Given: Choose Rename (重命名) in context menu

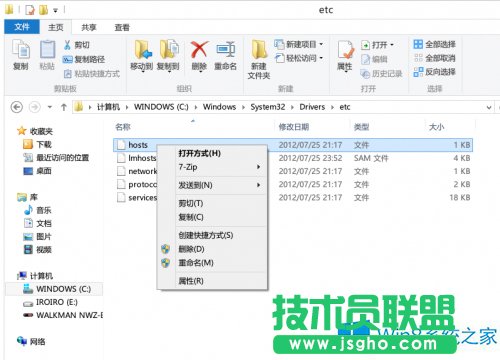Looking at the screenshot, I should click(212, 263).
